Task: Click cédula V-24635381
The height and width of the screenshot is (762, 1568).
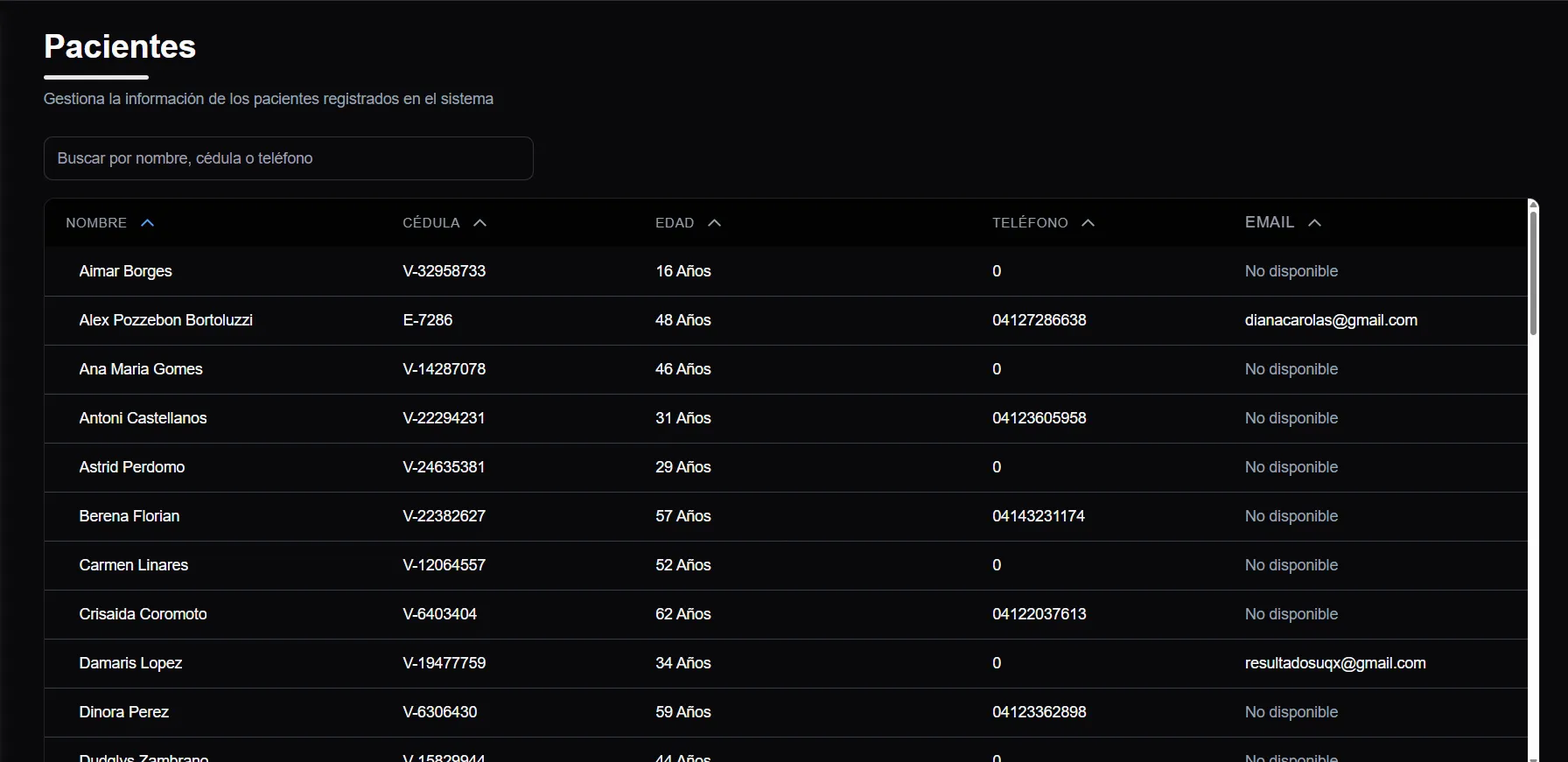Action: click(x=444, y=467)
